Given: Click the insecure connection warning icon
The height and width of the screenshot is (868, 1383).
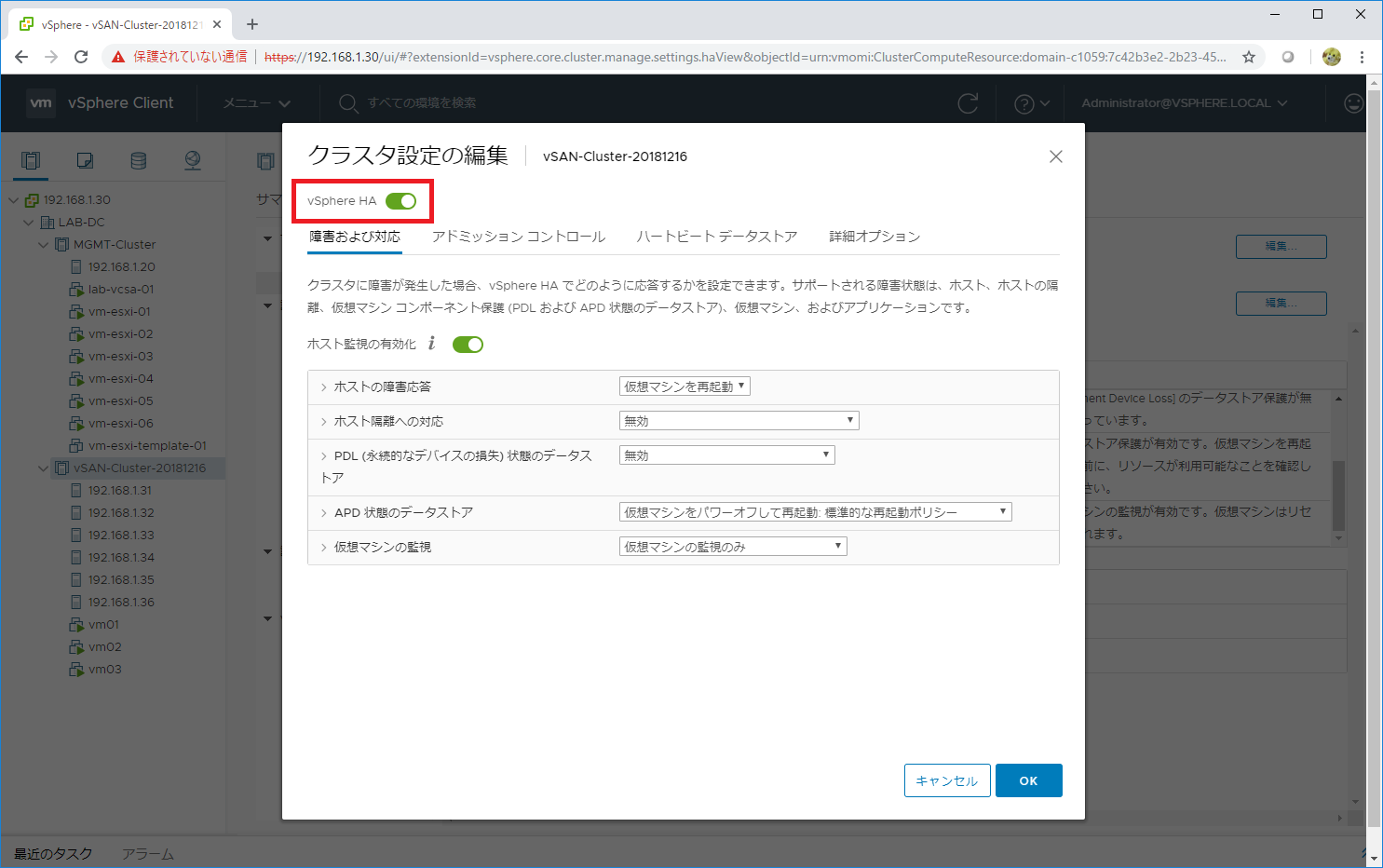Looking at the screenshot, I should click(x=118, y=57).
